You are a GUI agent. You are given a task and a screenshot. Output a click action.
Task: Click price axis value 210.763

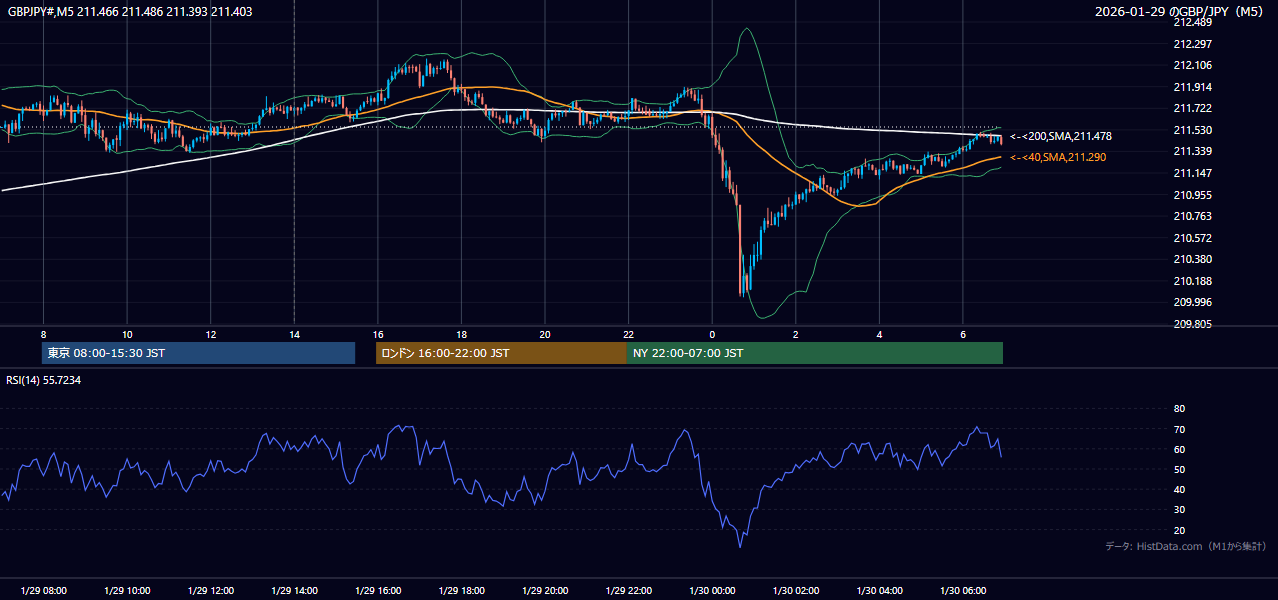tap(1192, 216)
